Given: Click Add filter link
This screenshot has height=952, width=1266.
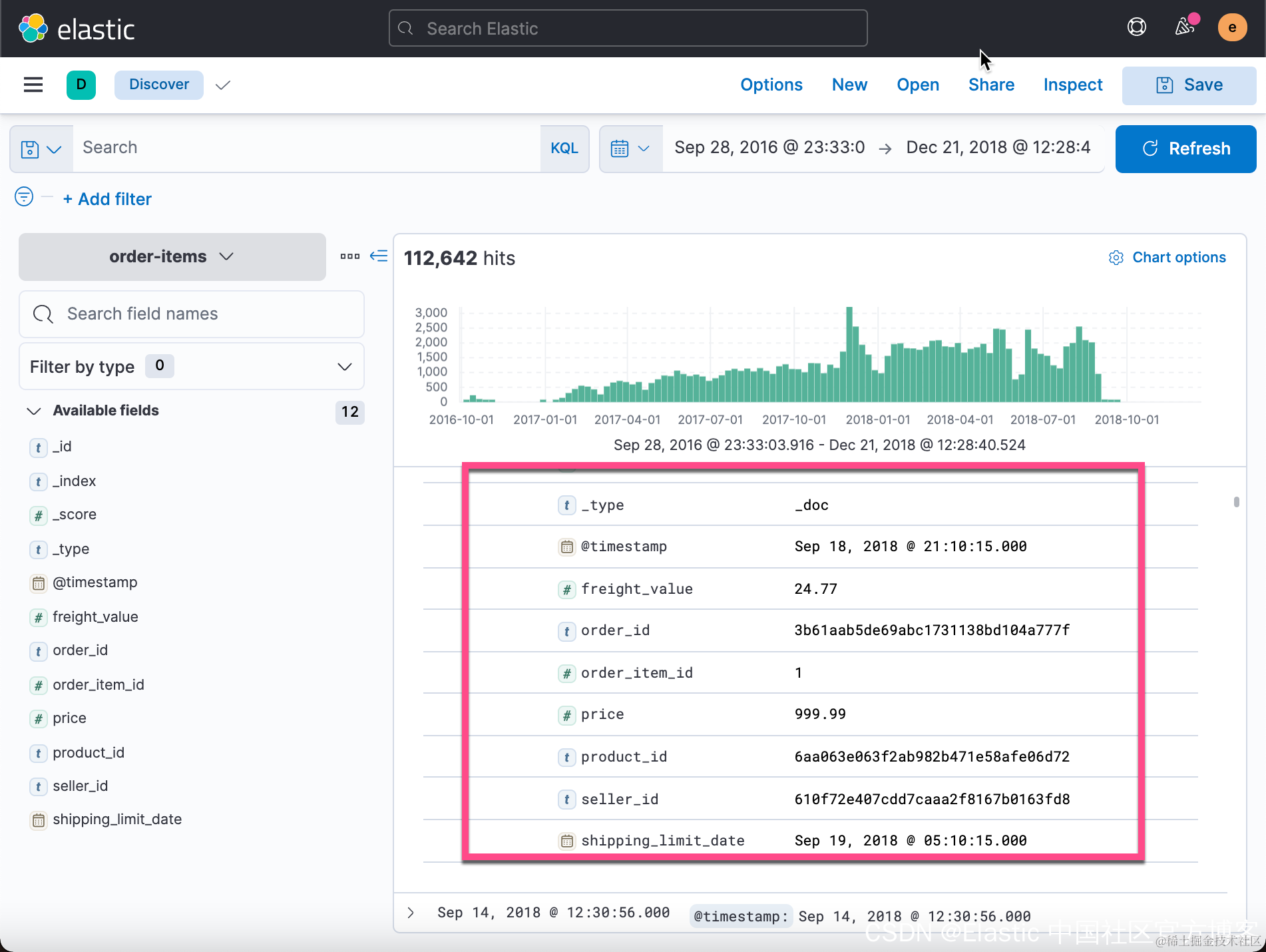Looking at the screenshot, I should (x=107, y=199).
